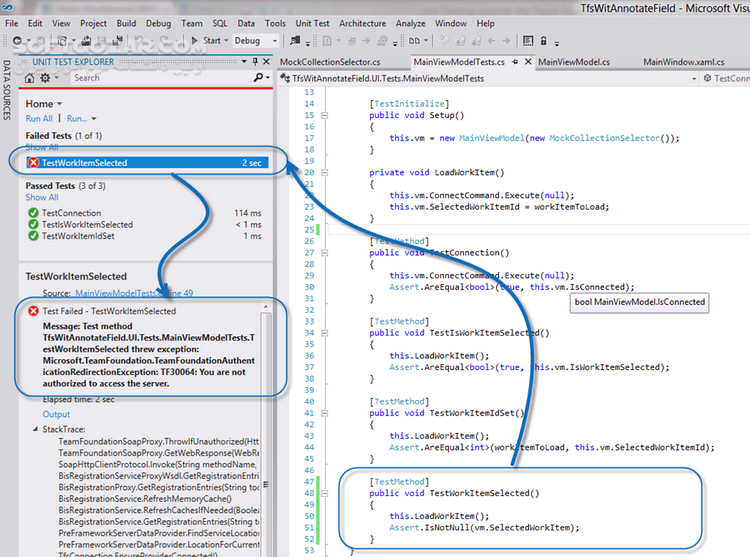Open the Architecture menu
This screenshot has width=750, height=557.
coord(363,23)
